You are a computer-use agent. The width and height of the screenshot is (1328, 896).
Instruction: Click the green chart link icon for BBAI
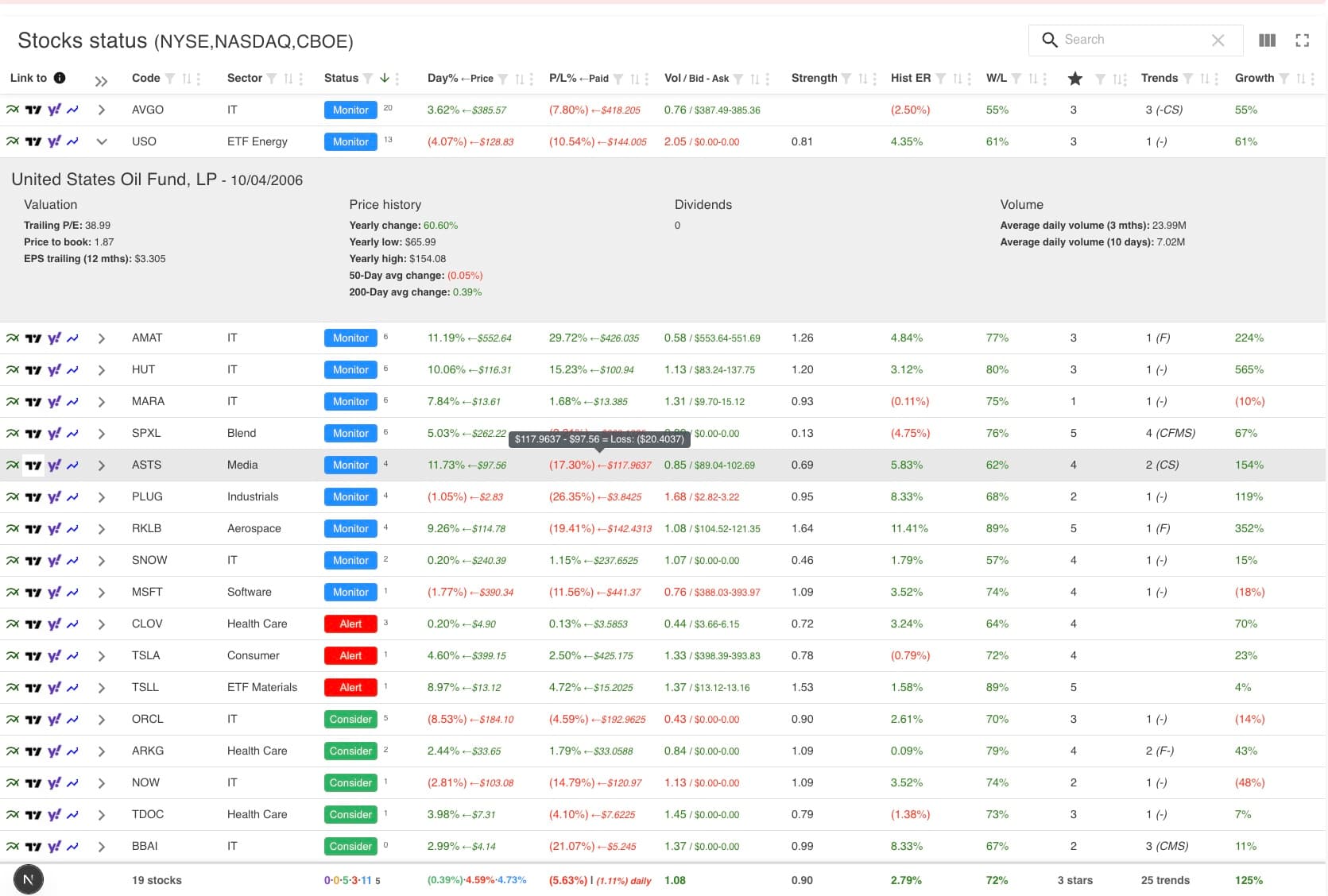click(13, 847)
